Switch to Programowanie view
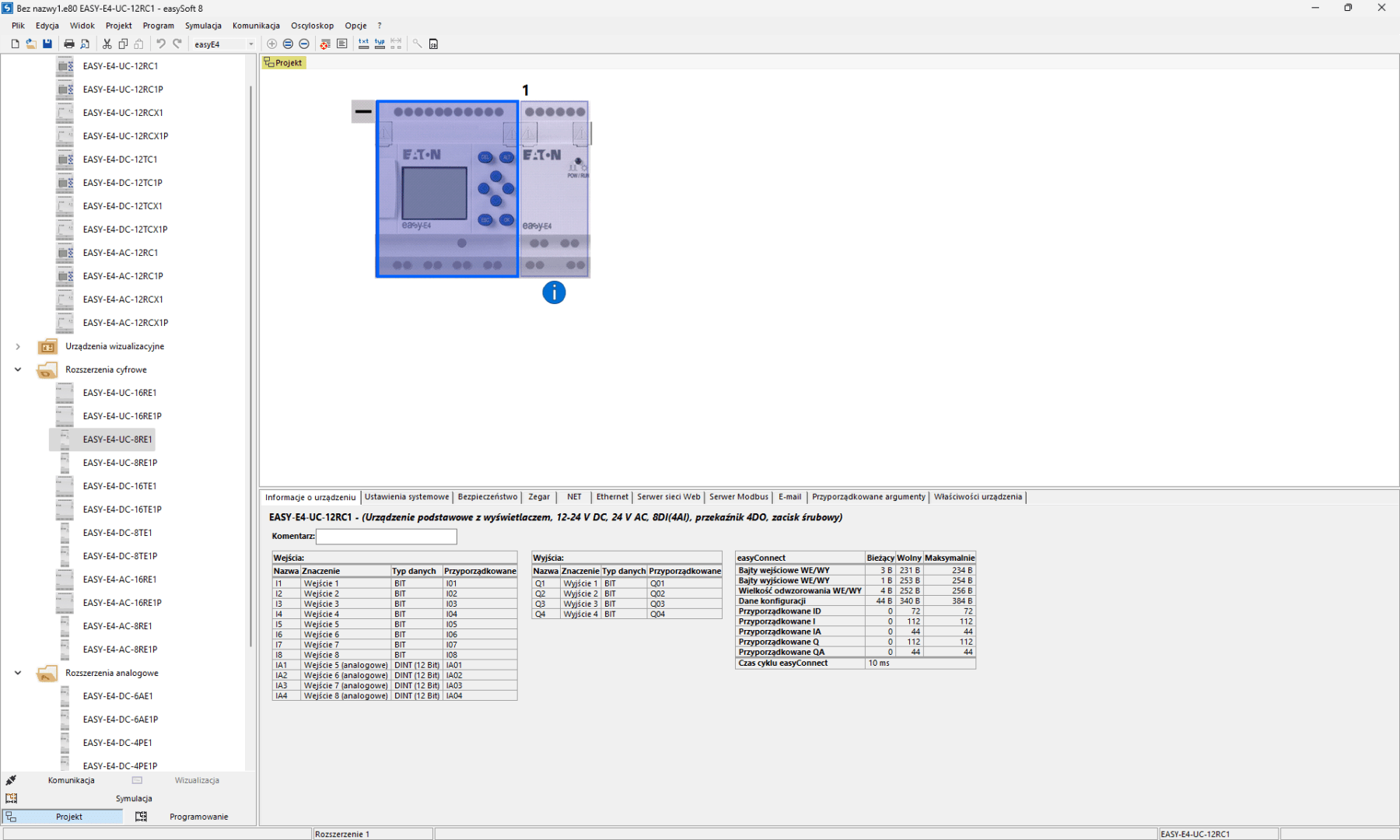Viewport: 1400px width, 840px height. (198, 817)
